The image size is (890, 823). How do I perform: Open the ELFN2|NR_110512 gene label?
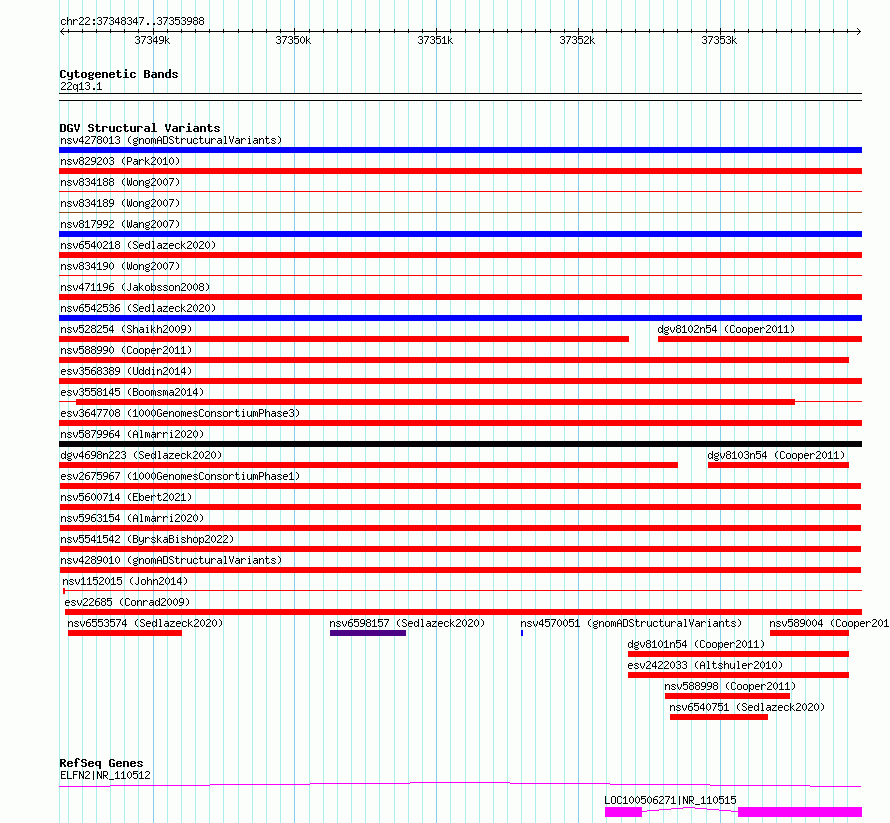105,775
